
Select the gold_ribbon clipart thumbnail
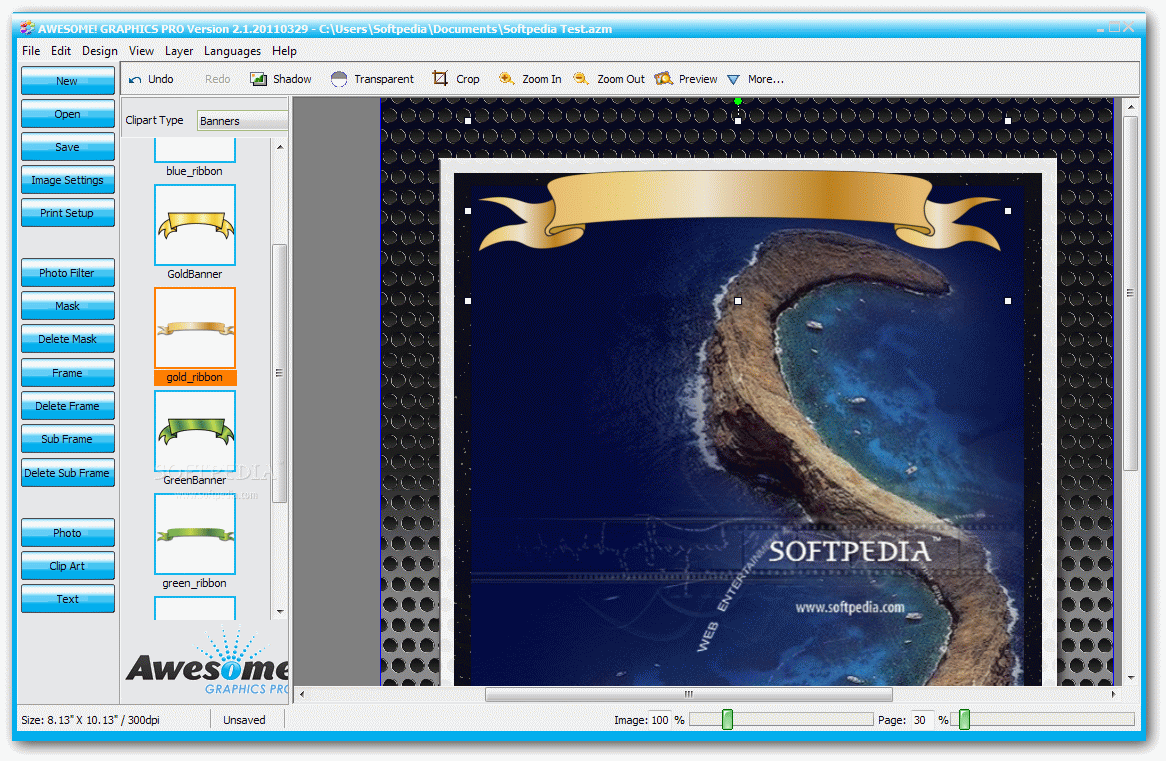(195, 328)
